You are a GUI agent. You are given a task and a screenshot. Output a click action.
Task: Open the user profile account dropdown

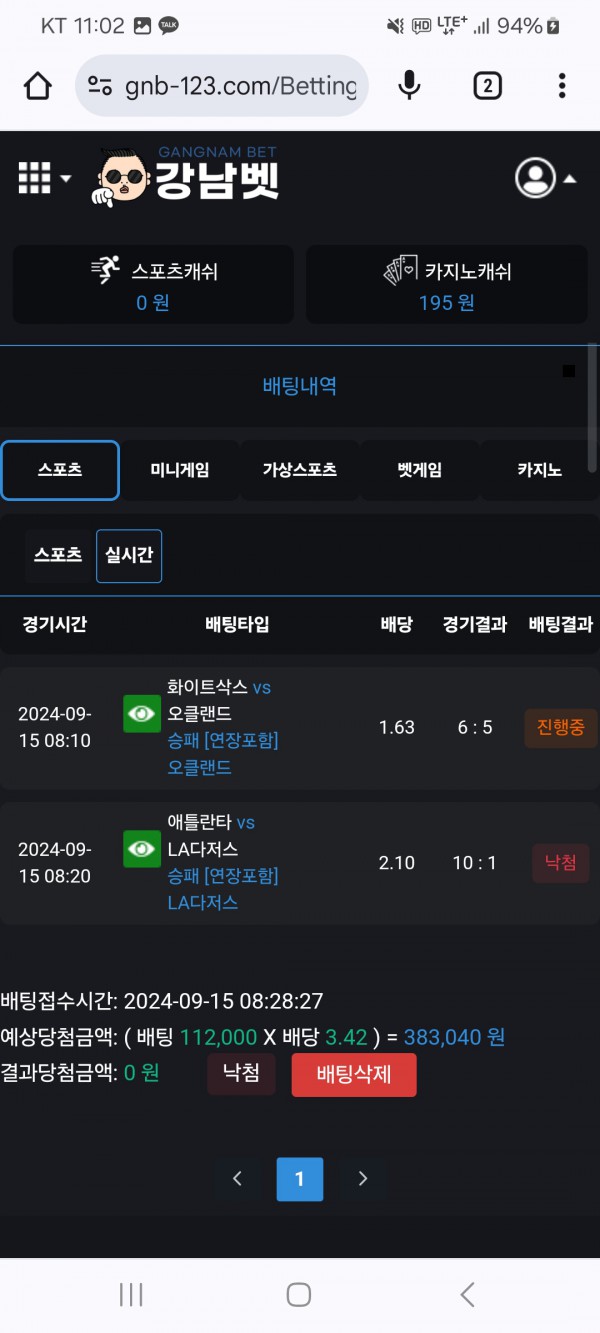click(545, 178)
